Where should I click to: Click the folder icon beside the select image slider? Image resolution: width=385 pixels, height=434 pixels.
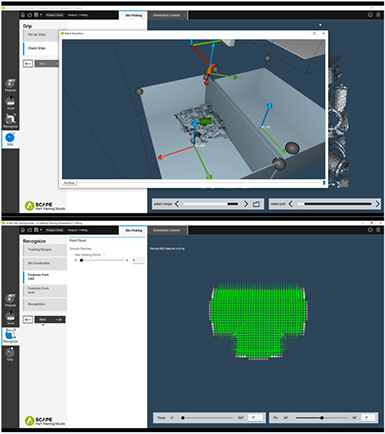click(x=256, y=204)
